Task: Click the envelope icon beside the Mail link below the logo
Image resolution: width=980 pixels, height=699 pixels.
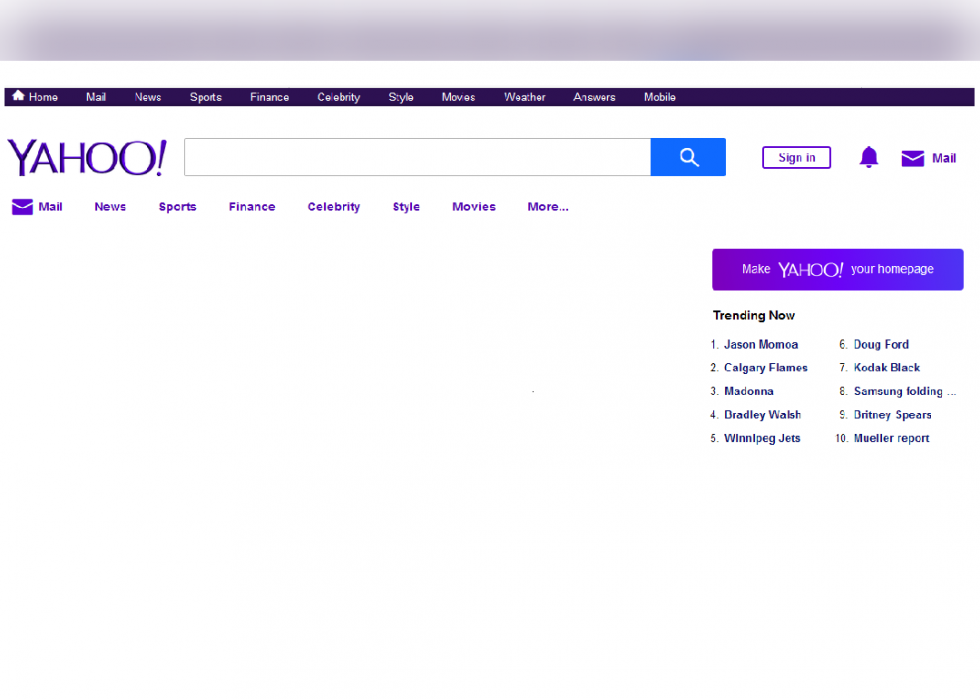Action: click(x=22, y=207)
